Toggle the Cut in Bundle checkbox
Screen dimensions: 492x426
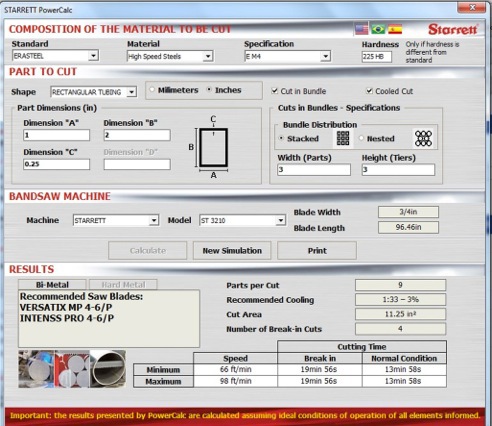pos(274,91)
